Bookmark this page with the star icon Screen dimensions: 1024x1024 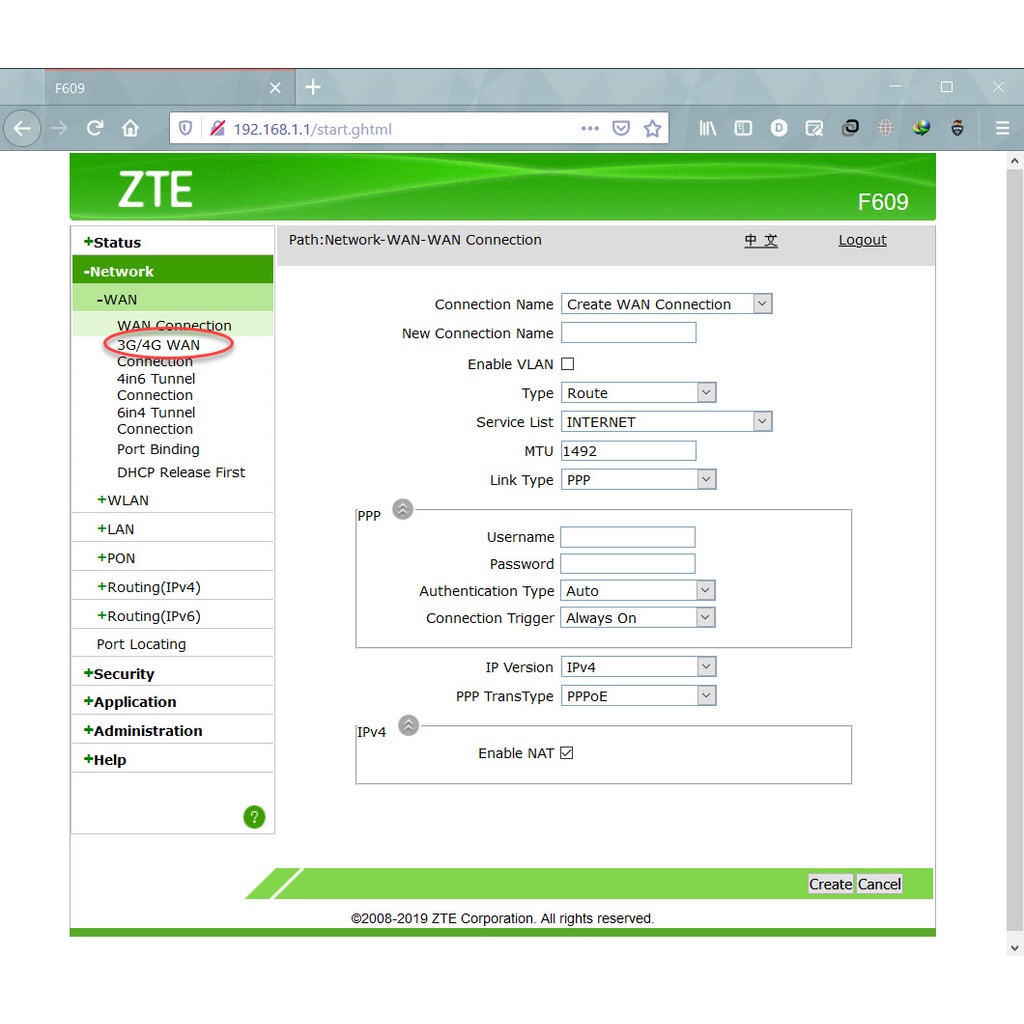click(652, 128)
